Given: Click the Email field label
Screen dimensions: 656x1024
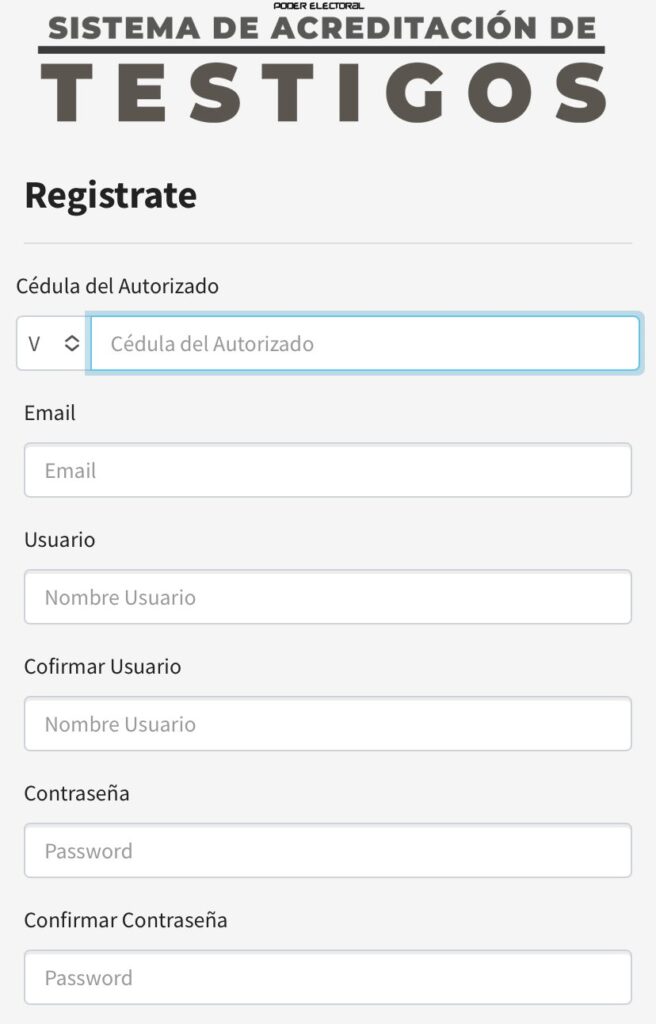Looking at the screenshot, I should tap(50, 413).
